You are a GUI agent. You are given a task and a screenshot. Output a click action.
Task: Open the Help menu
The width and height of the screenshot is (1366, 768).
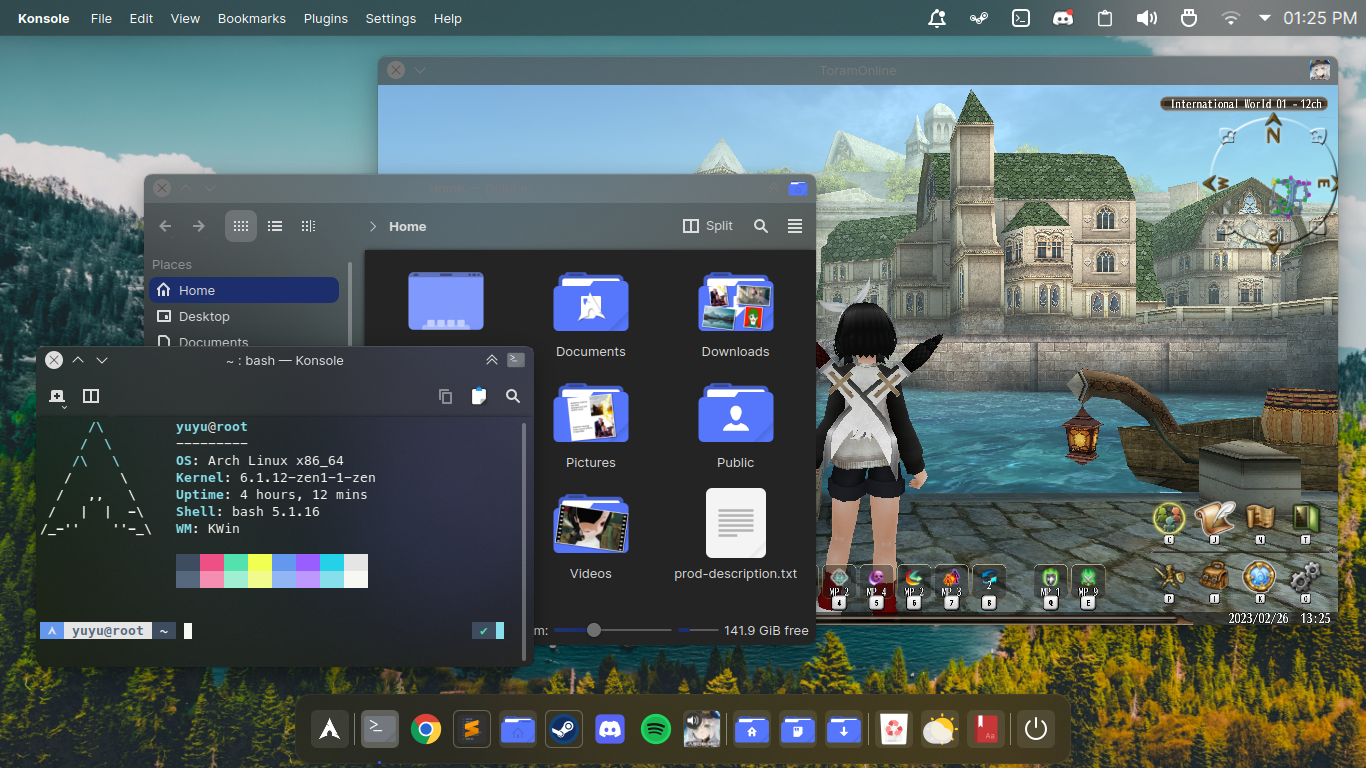click(448, 18)
